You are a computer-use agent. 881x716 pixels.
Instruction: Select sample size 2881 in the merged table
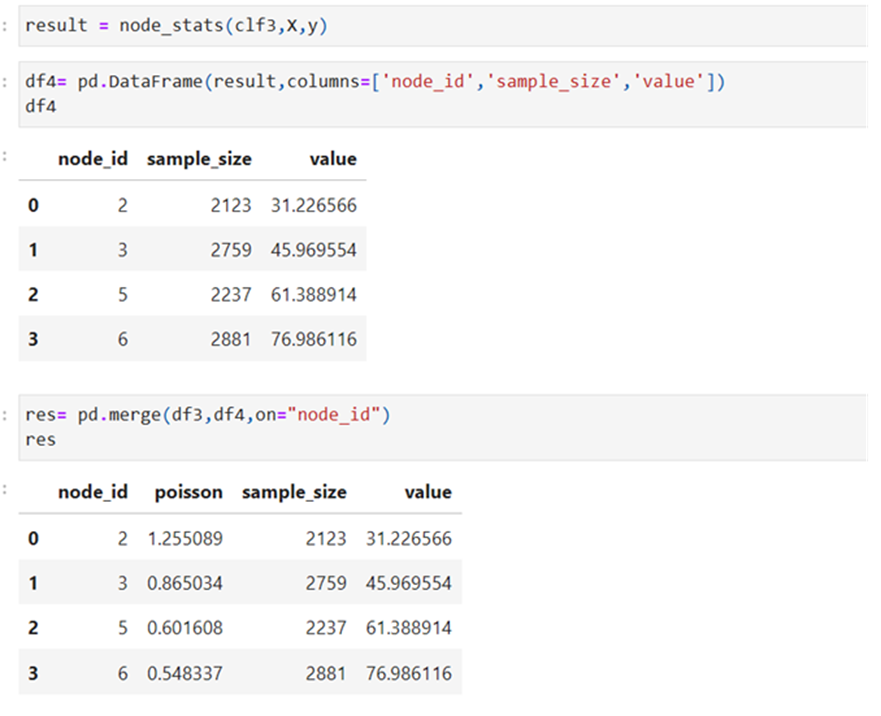(x=326, y=674)
